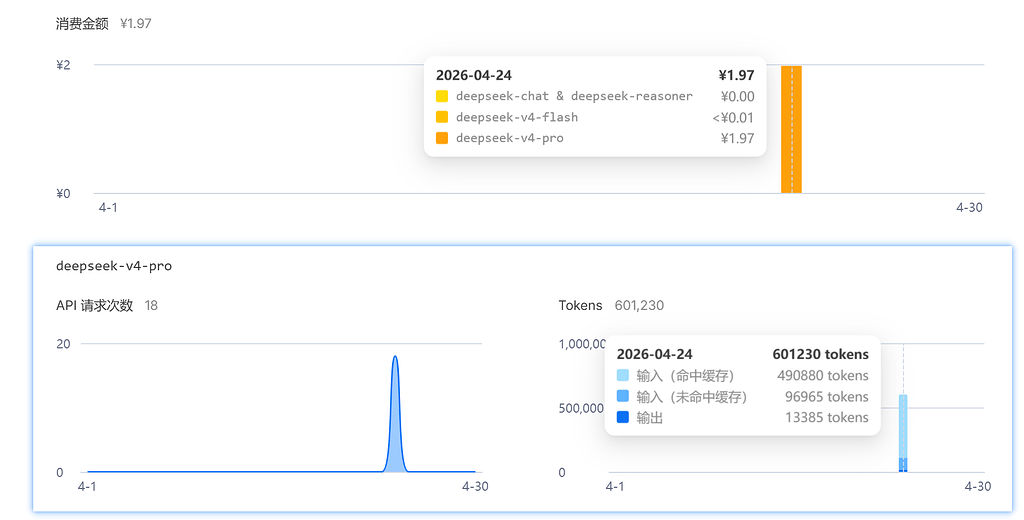Click the 4-30 label on tokens chart
Screen dimensions: 1024x520
tap(978, 486)
